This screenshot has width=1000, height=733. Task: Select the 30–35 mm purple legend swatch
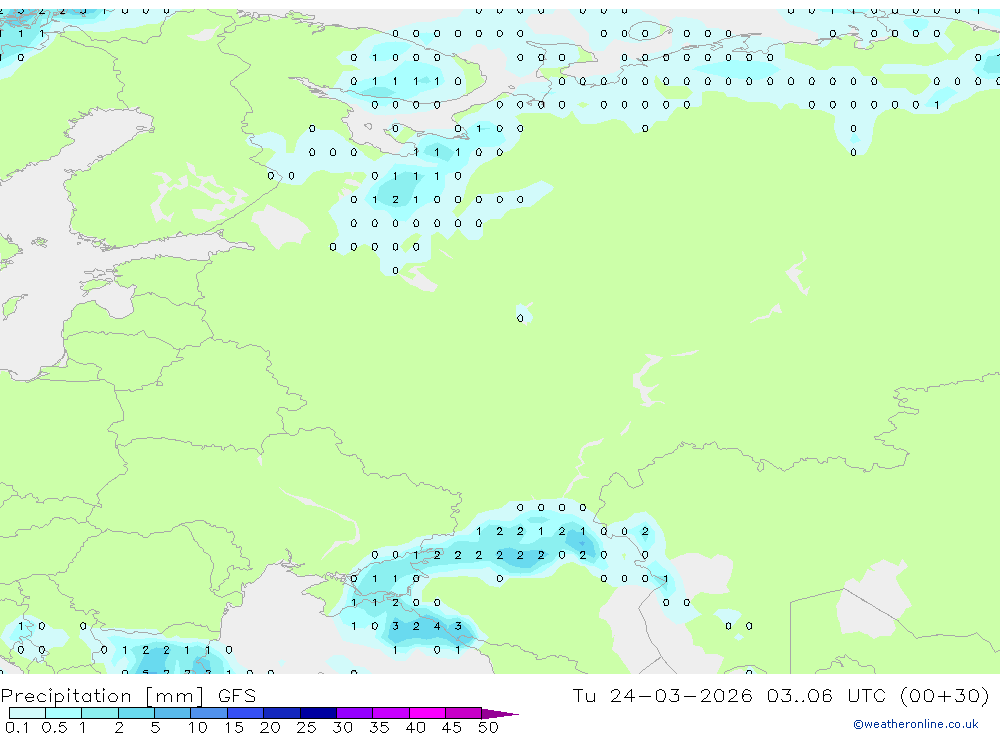point(355,713)
